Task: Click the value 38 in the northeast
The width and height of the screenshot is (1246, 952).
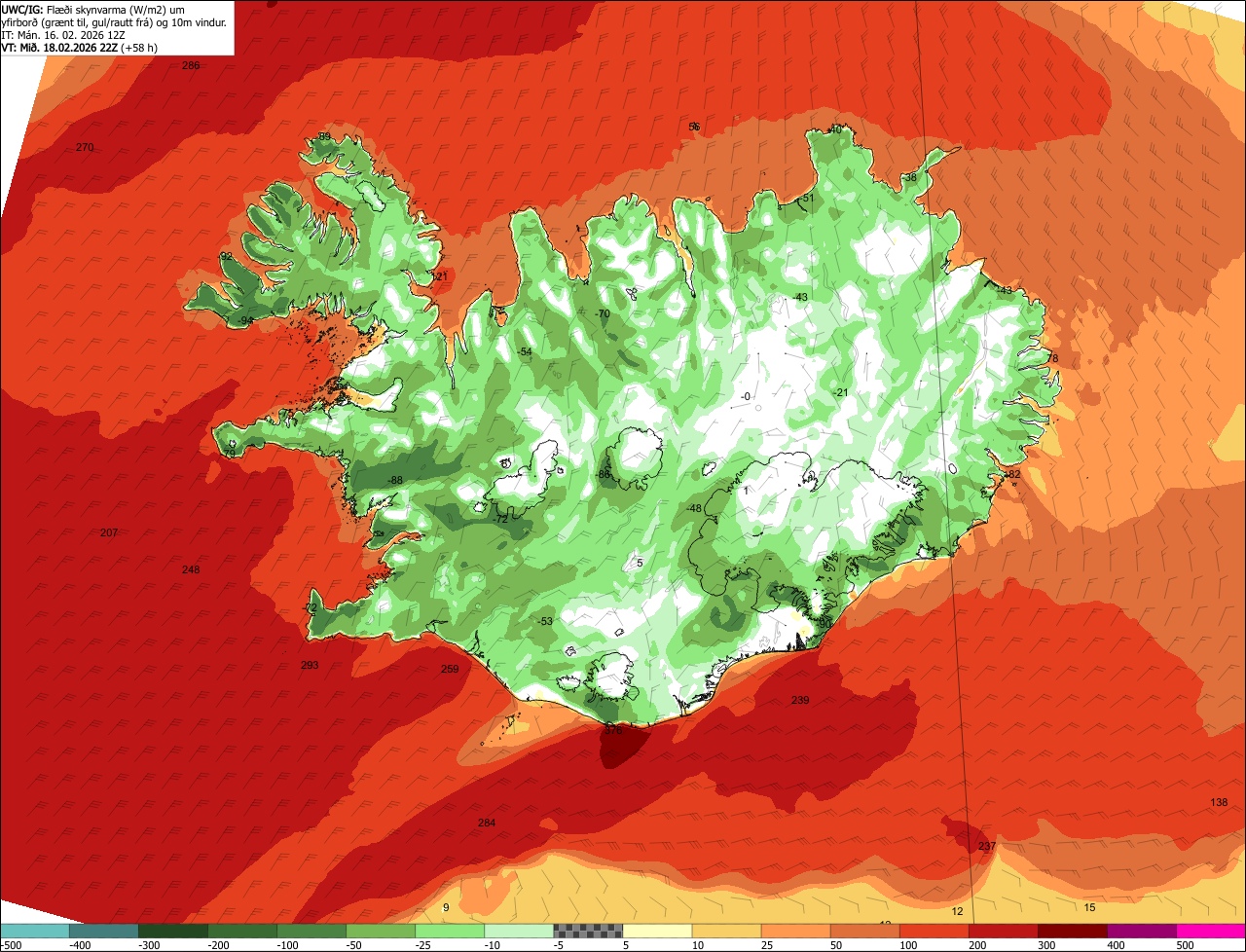Action: pyautogui.click(x=910, y=177)
